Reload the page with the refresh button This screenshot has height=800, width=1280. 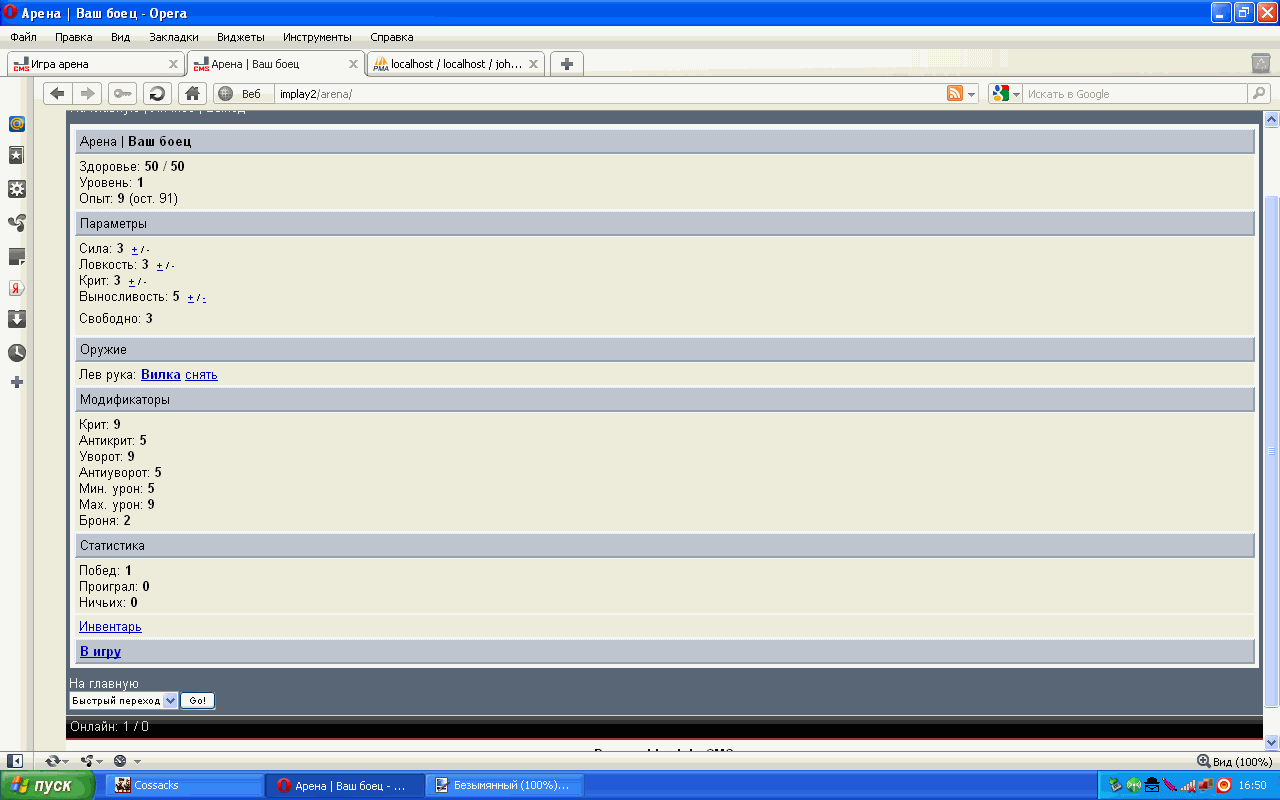[x=157, y=93]
